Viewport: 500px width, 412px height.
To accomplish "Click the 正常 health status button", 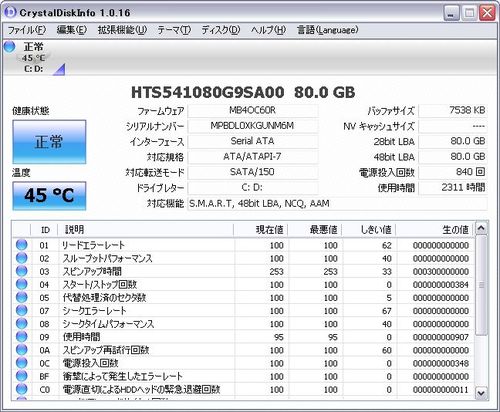I will (x=49, y=142).
